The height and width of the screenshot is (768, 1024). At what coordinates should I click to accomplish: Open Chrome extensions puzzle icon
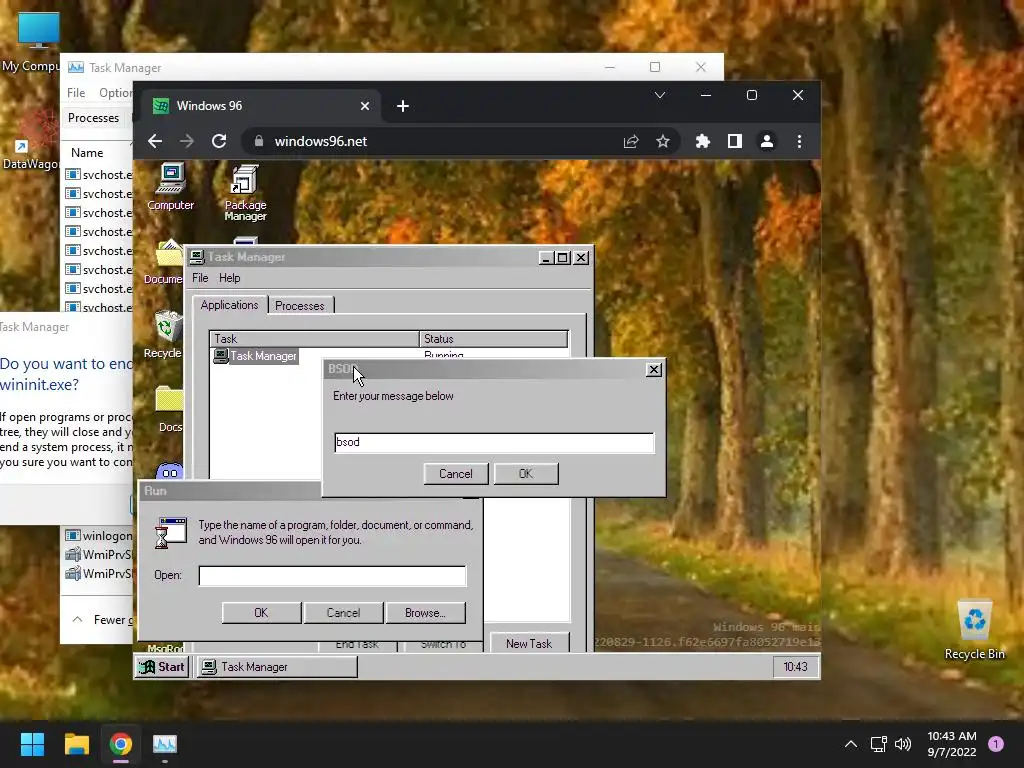tap(703, 141)
